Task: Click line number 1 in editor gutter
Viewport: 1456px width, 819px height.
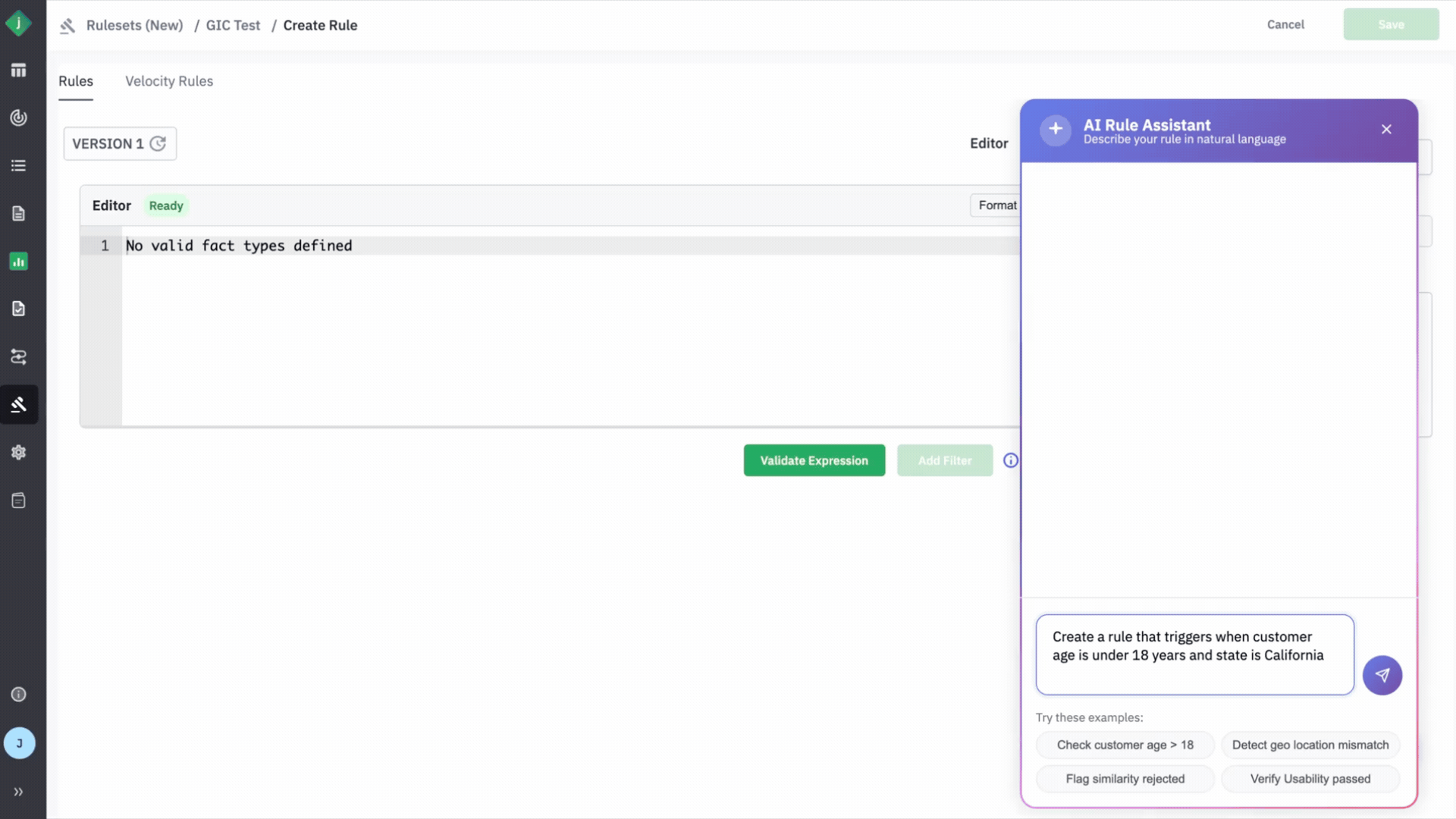Action: click(105, 246)
